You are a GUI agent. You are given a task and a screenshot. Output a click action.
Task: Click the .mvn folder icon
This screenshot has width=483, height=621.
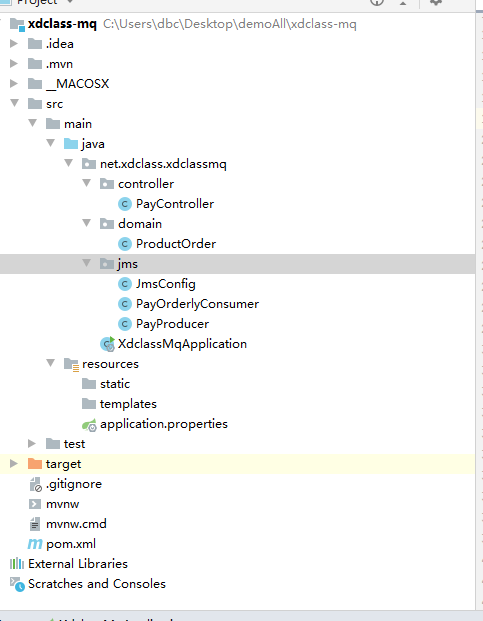35,64
